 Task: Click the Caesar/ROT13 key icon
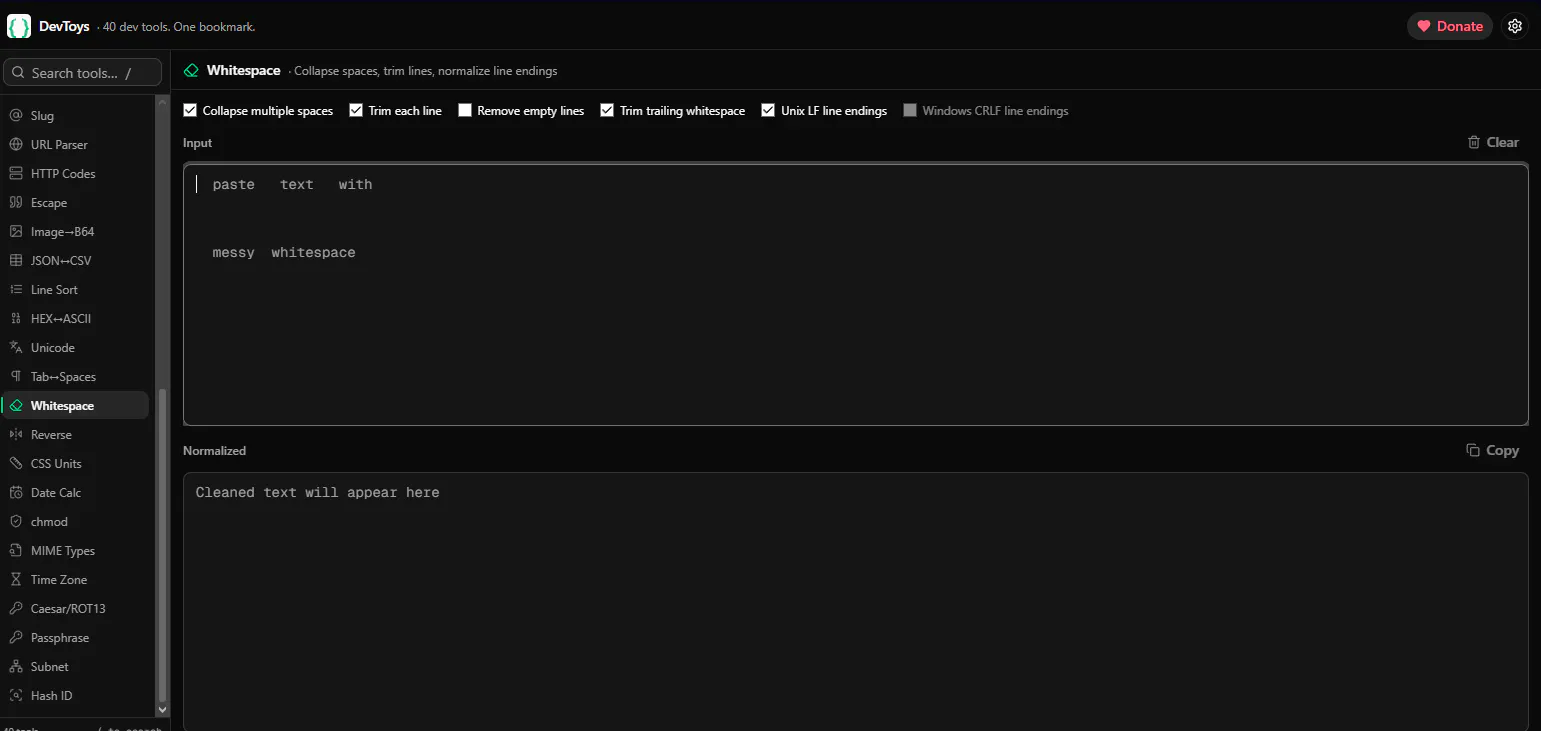pyautogui.click(x=15, y=609)
